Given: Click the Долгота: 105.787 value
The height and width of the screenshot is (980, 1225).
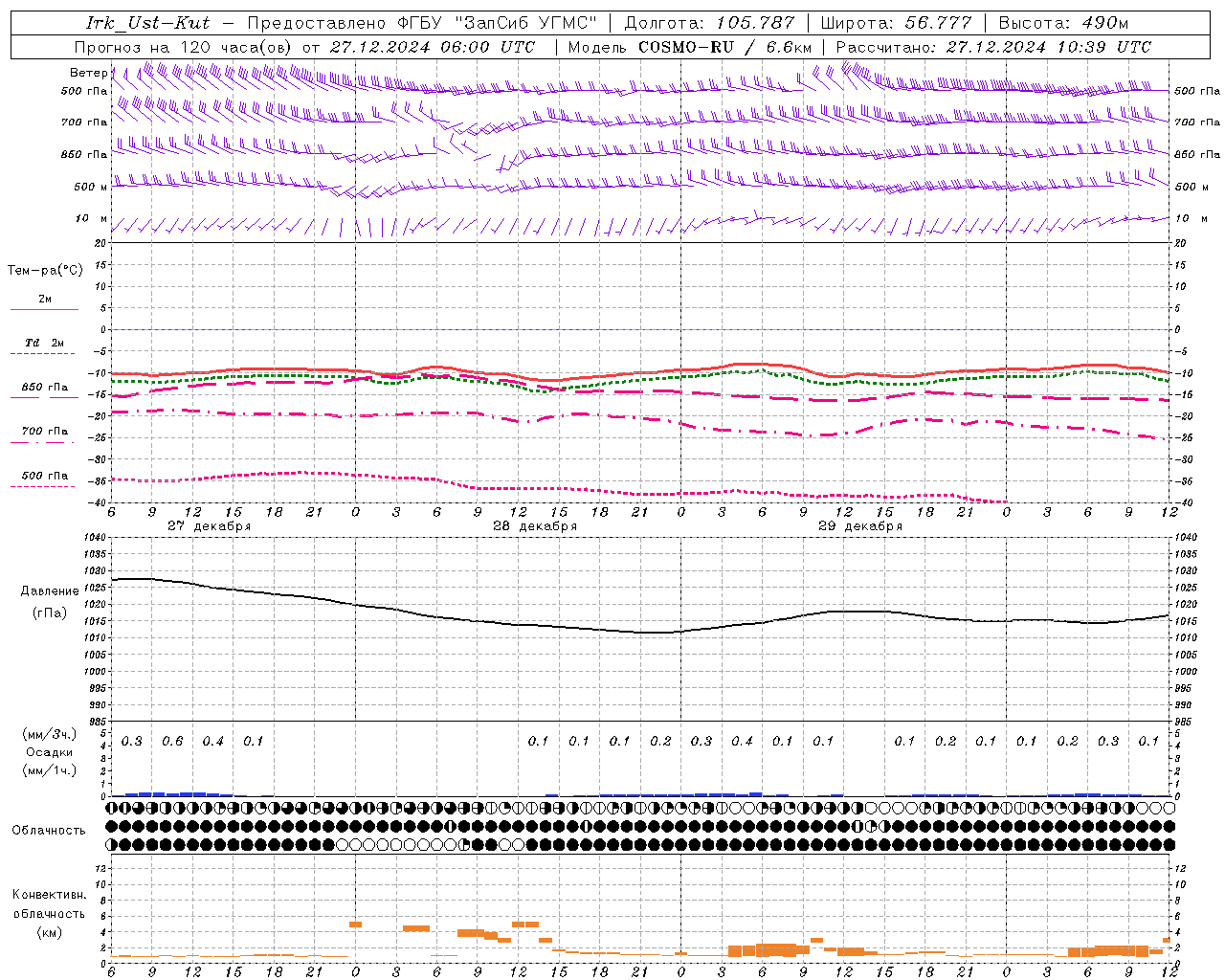Looking at the screenshot, I should point(709,23).
